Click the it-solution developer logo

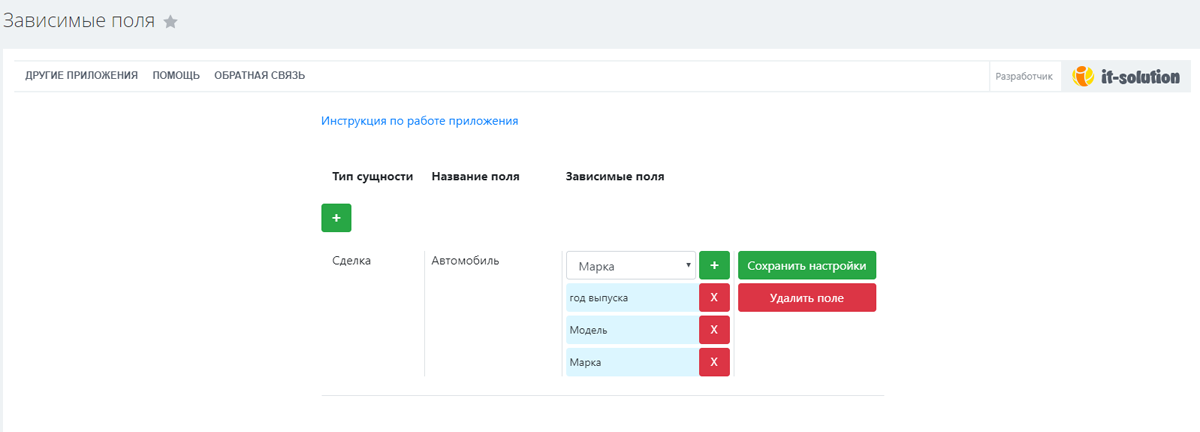click(1126, 76)
